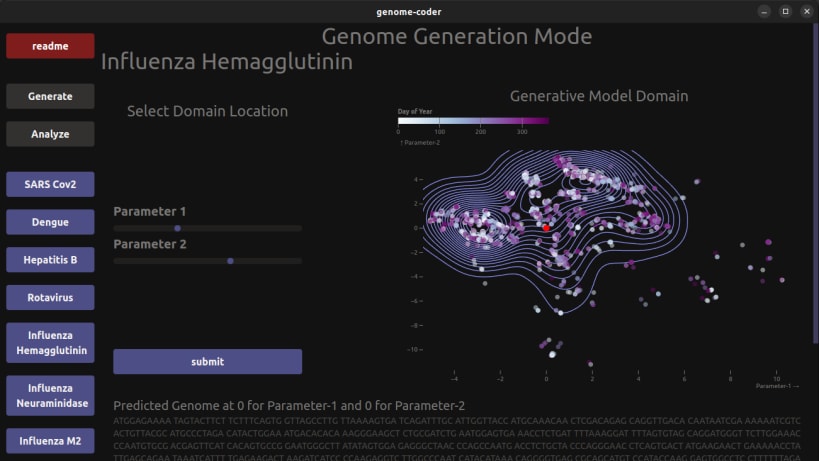Screen dimensions: 819x461
Task: Choose Hepatitis B from sidebar
Action: (x=50, y=259)
